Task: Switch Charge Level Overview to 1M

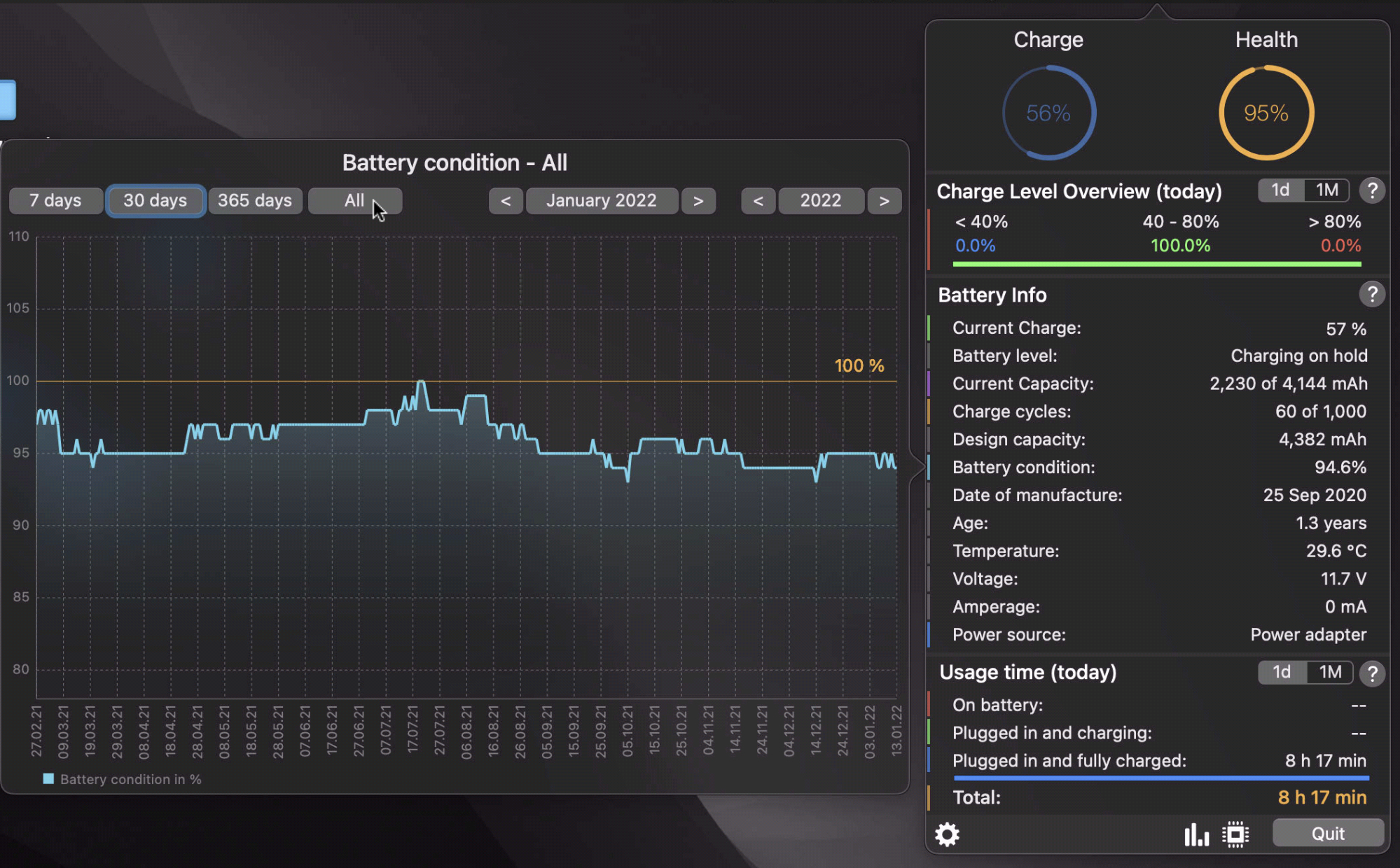Action: point(1326,190)
